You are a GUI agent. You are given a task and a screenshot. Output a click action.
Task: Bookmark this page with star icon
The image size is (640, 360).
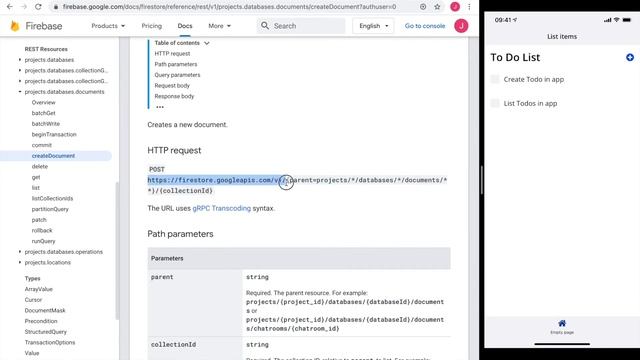pos(437,7)
